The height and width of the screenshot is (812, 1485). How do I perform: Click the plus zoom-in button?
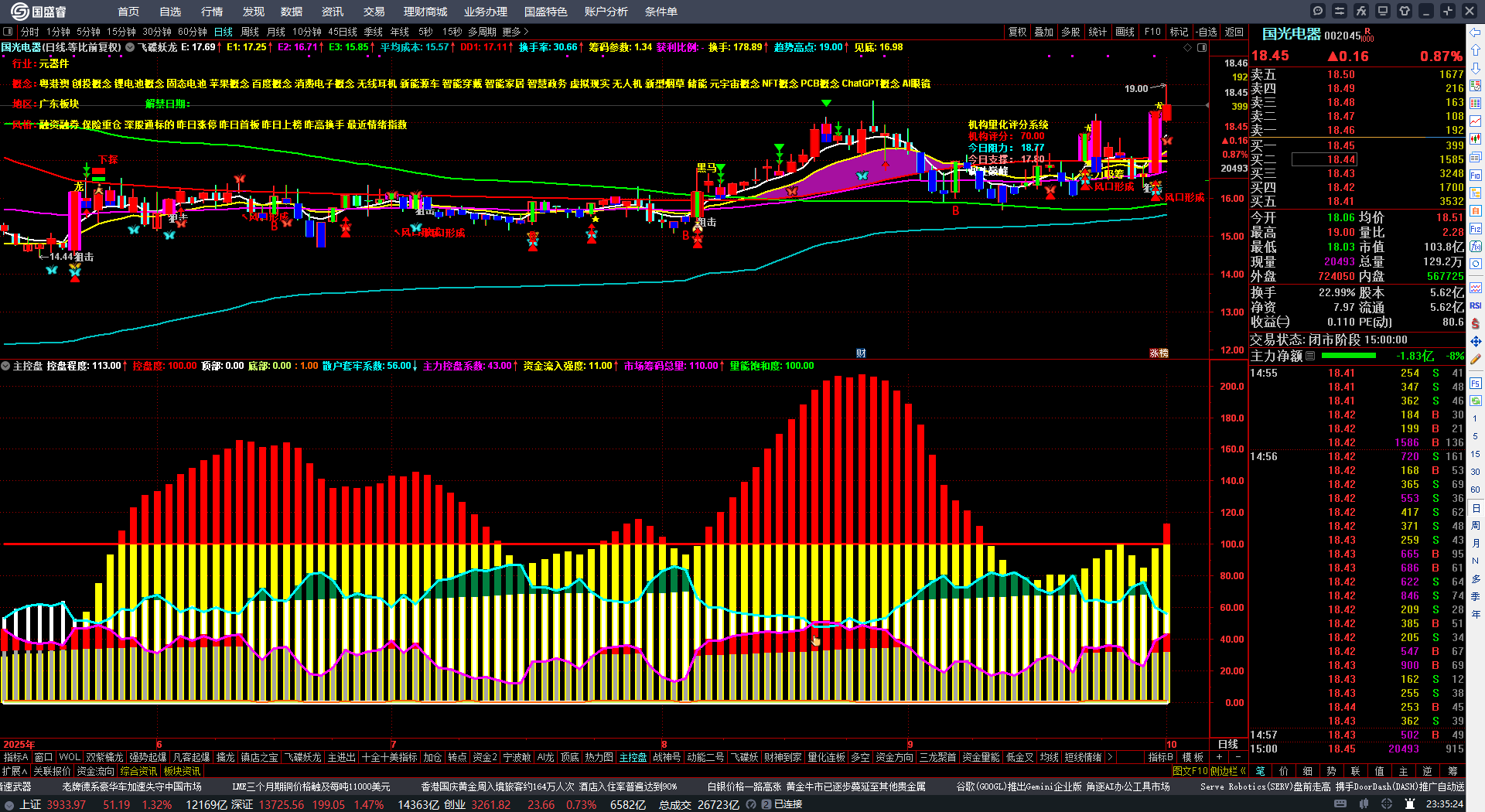coord(1220,757)
